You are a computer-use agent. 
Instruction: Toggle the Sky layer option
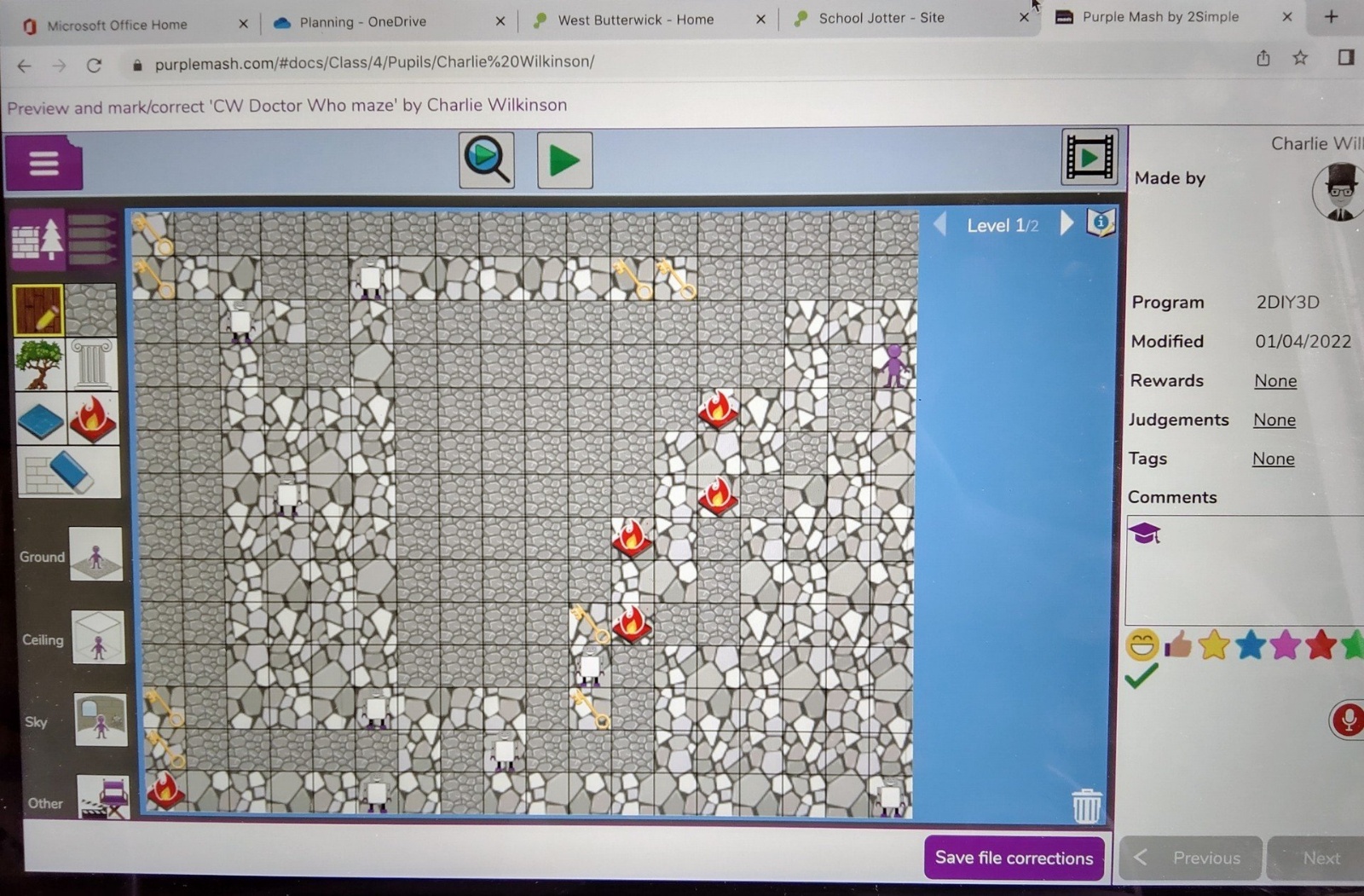click(x=100, y=720)
